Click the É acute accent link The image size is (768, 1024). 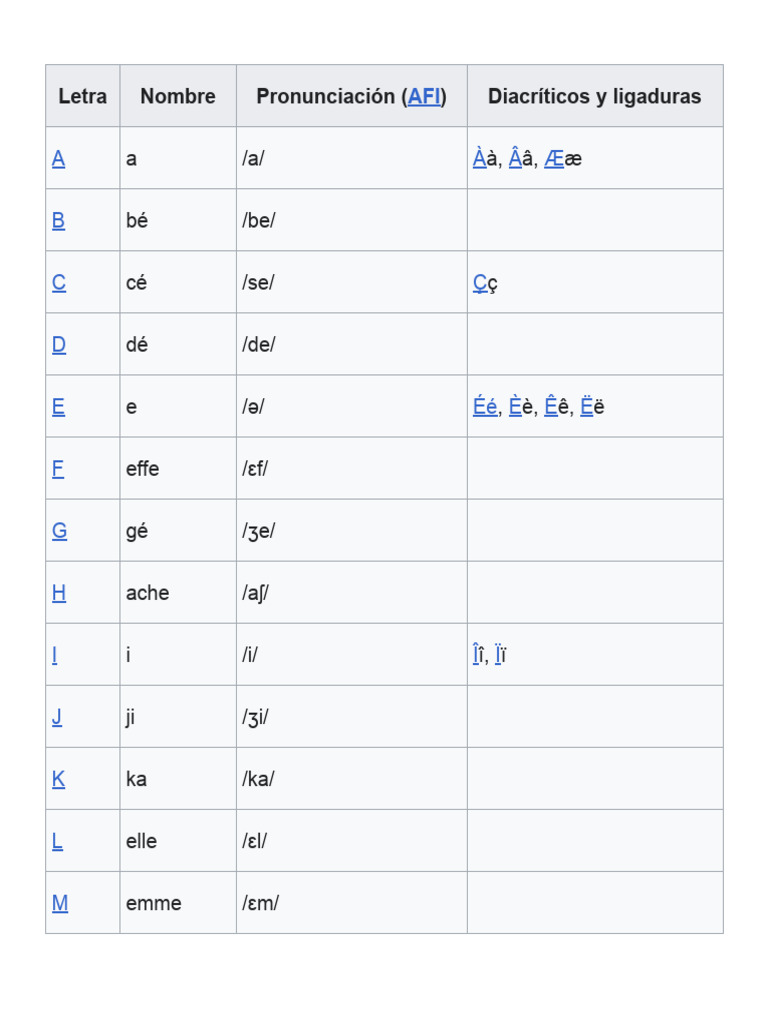pos(479,406)
